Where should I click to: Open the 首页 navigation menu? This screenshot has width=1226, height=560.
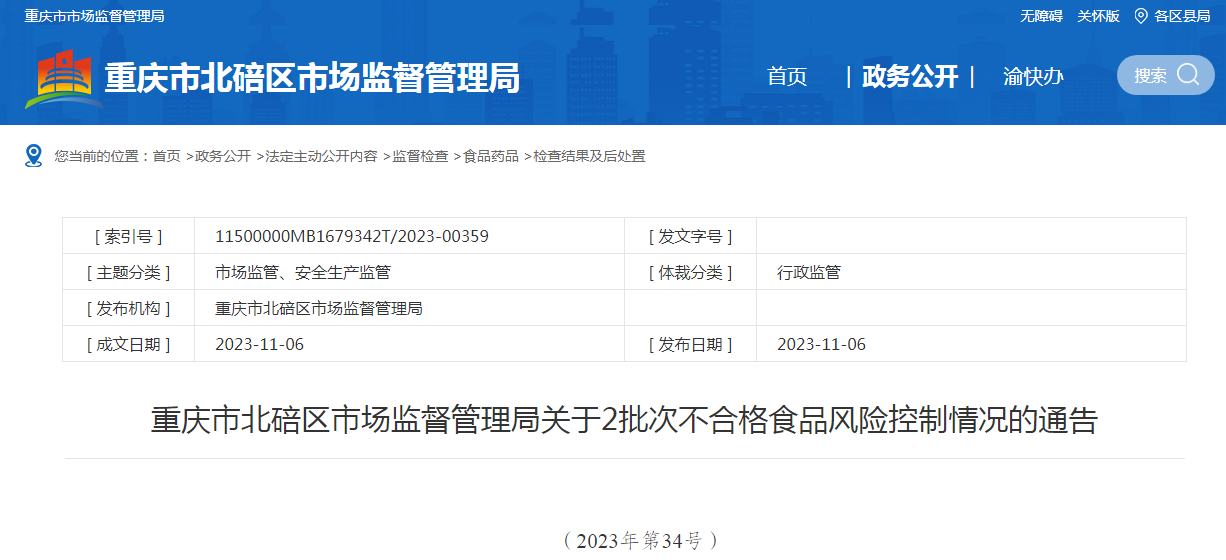pos(787,76)
